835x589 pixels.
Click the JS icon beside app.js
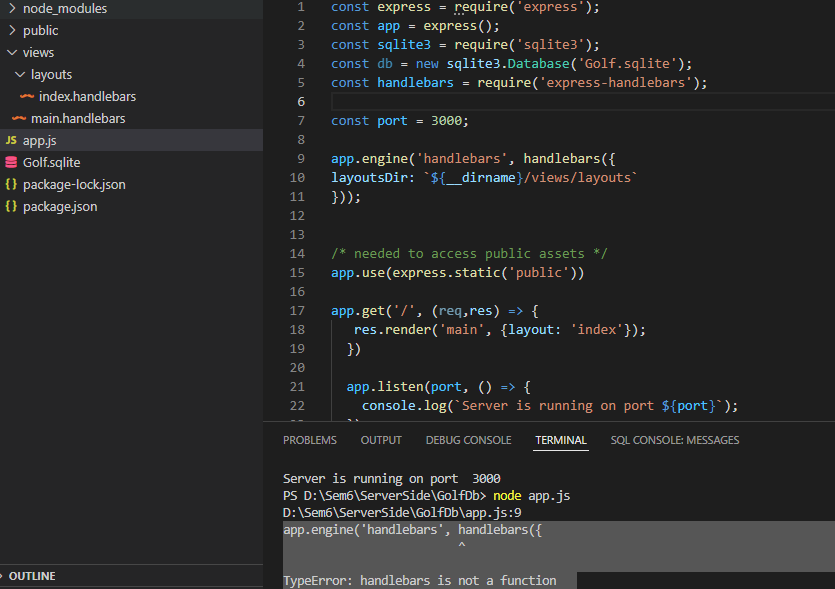pos(11,141)
